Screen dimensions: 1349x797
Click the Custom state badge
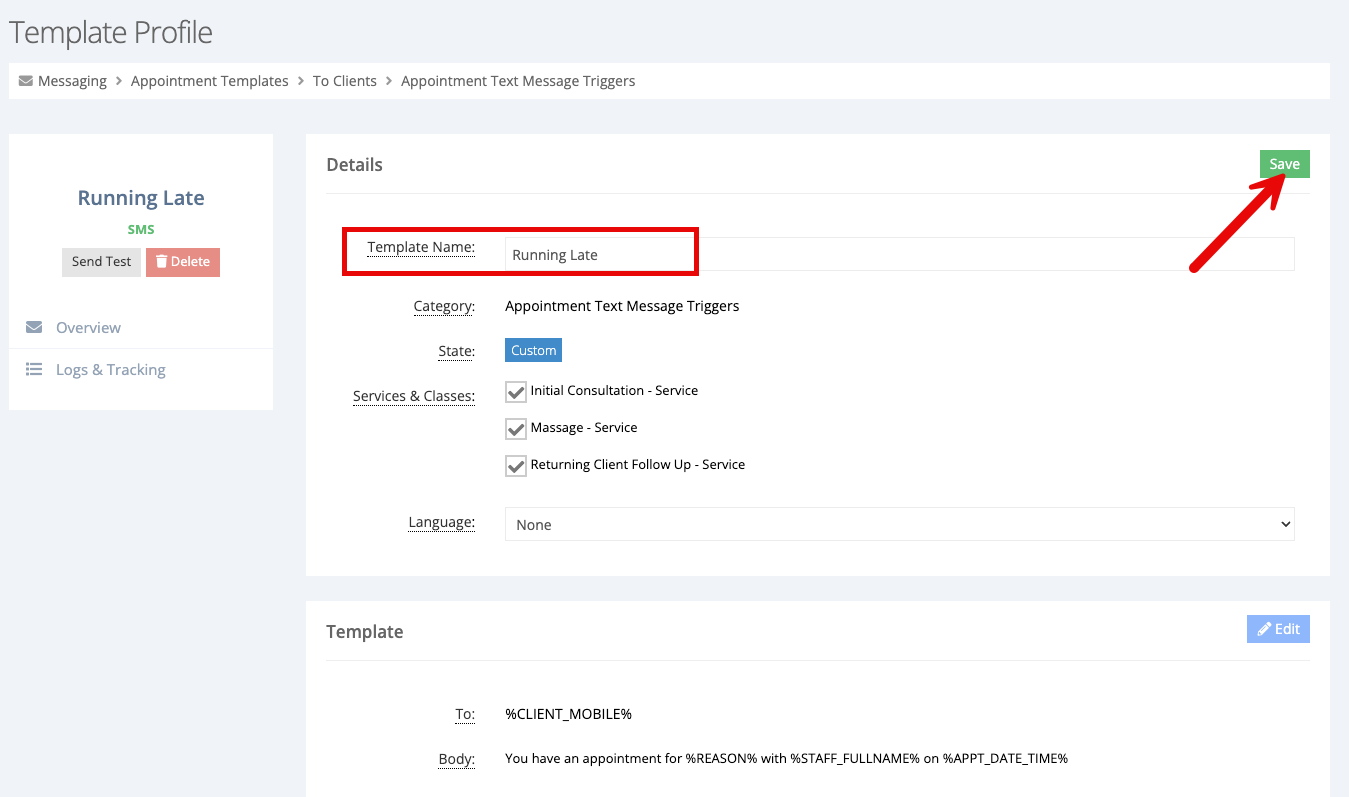coord(533,351)
